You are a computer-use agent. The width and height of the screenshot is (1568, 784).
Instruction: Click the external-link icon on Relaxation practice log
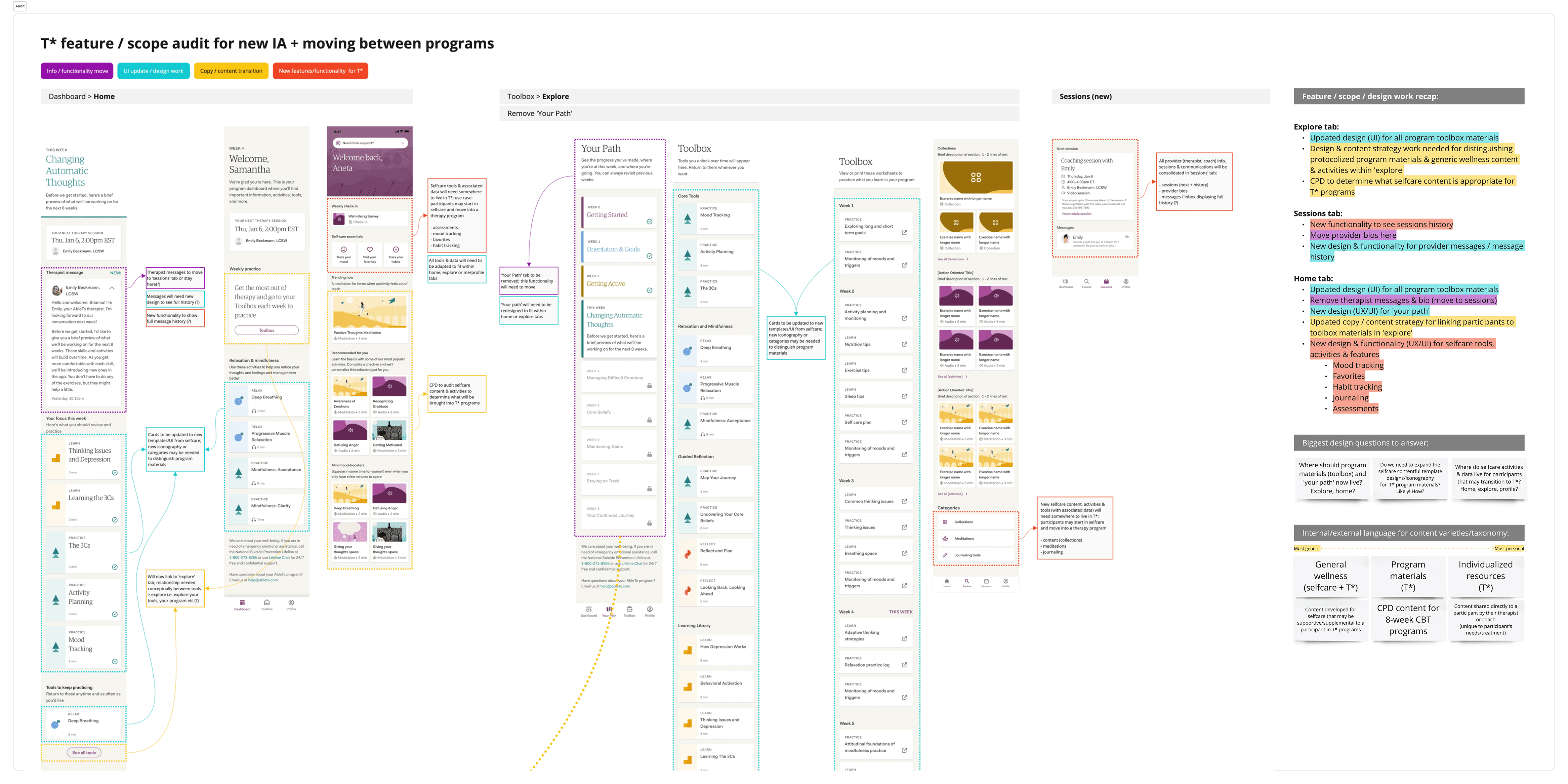[904, 665]
